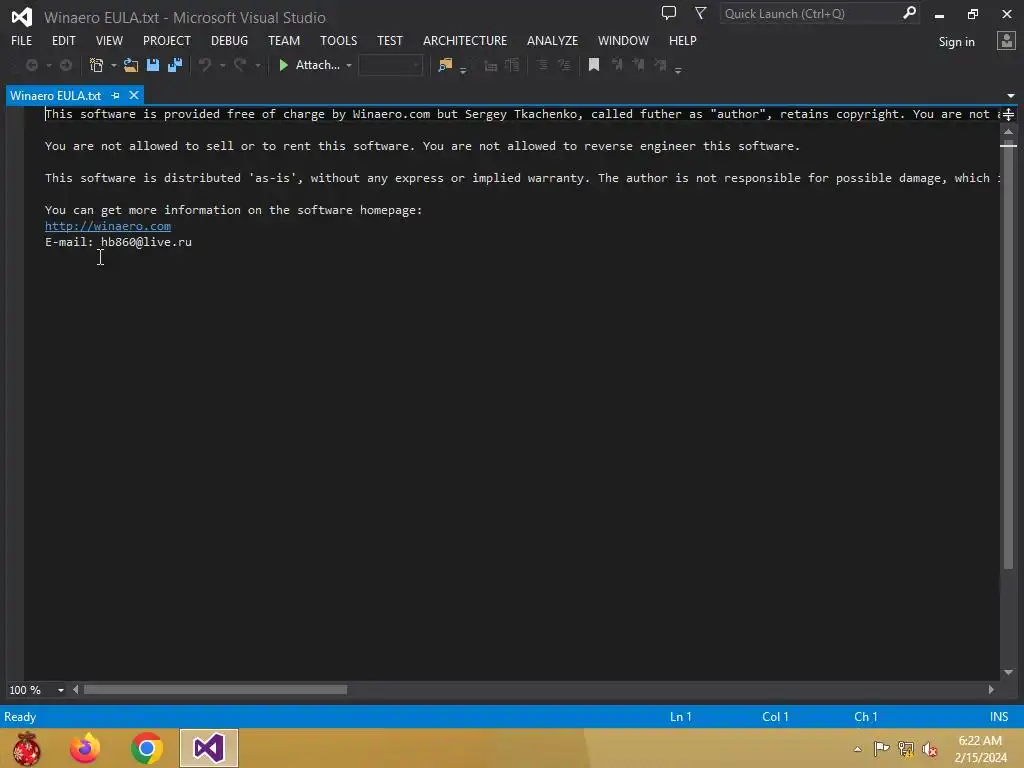Toggle a bookmark with the bookmark icon
This screenshot has width=1024, height=768.
click(x=594, y=65)
